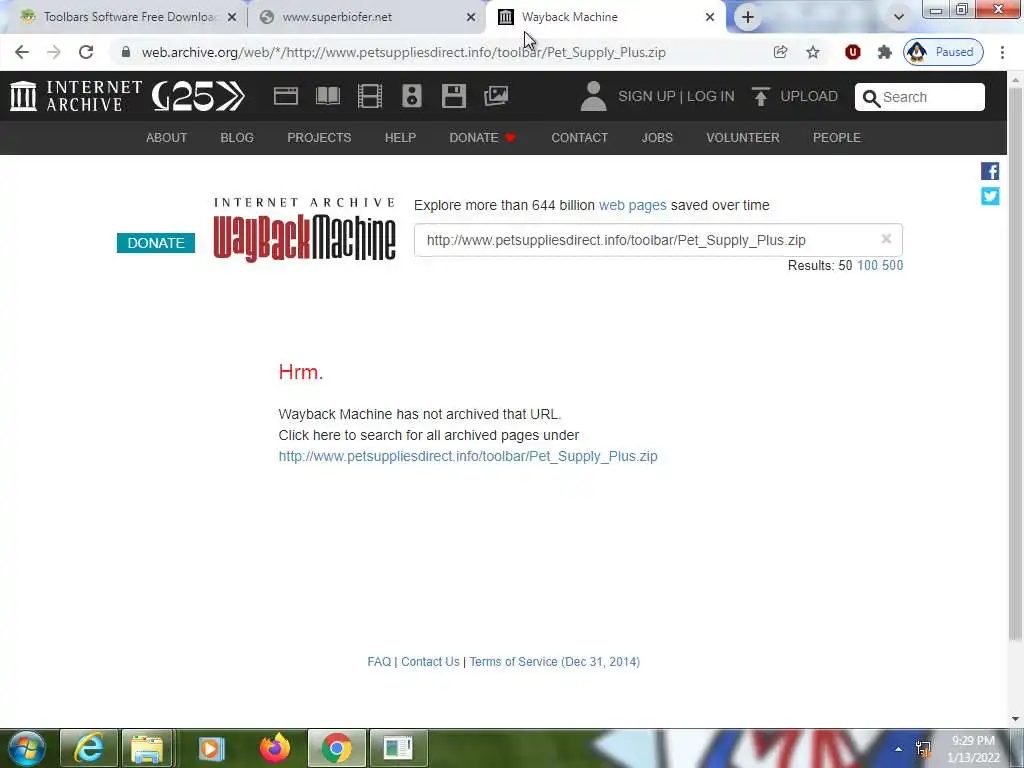Go forward with the browser forward arrow
This screenshot has height=768, width=1024.
point(54,52)
